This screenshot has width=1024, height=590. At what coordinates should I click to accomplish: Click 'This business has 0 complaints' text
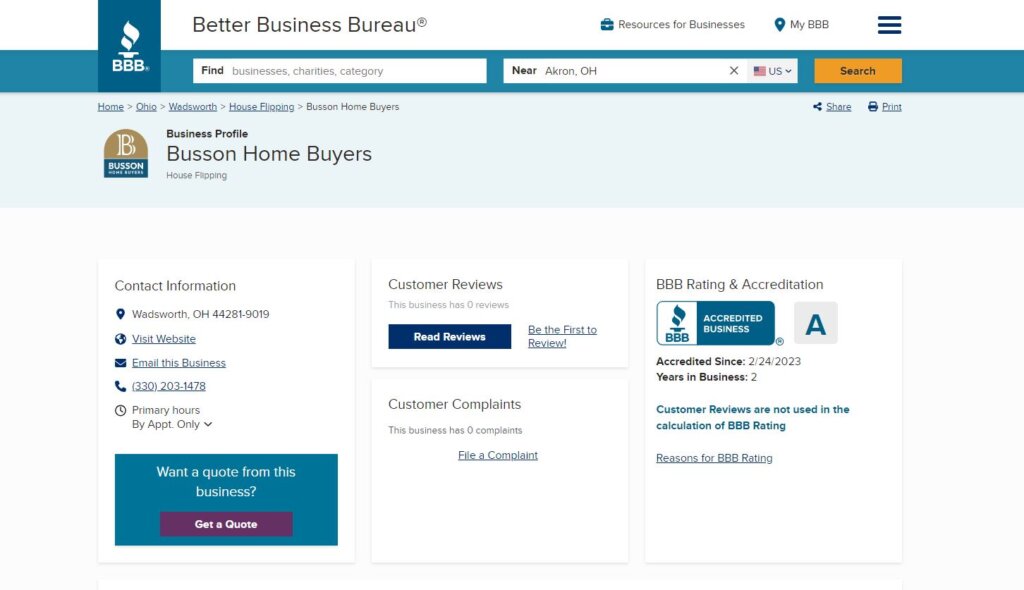(x=455, y=430)
